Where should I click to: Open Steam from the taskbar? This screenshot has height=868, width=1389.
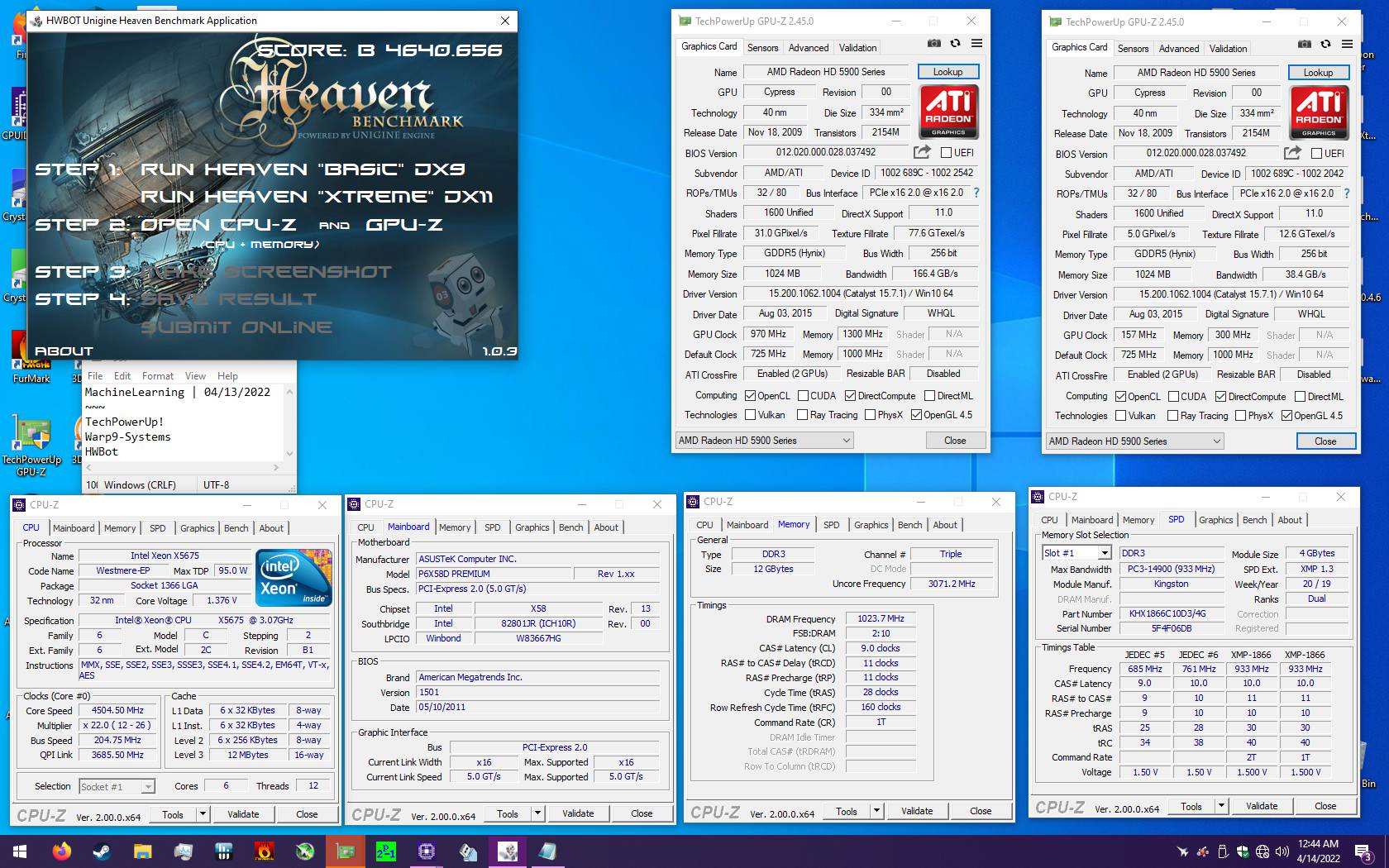[103, 851]
